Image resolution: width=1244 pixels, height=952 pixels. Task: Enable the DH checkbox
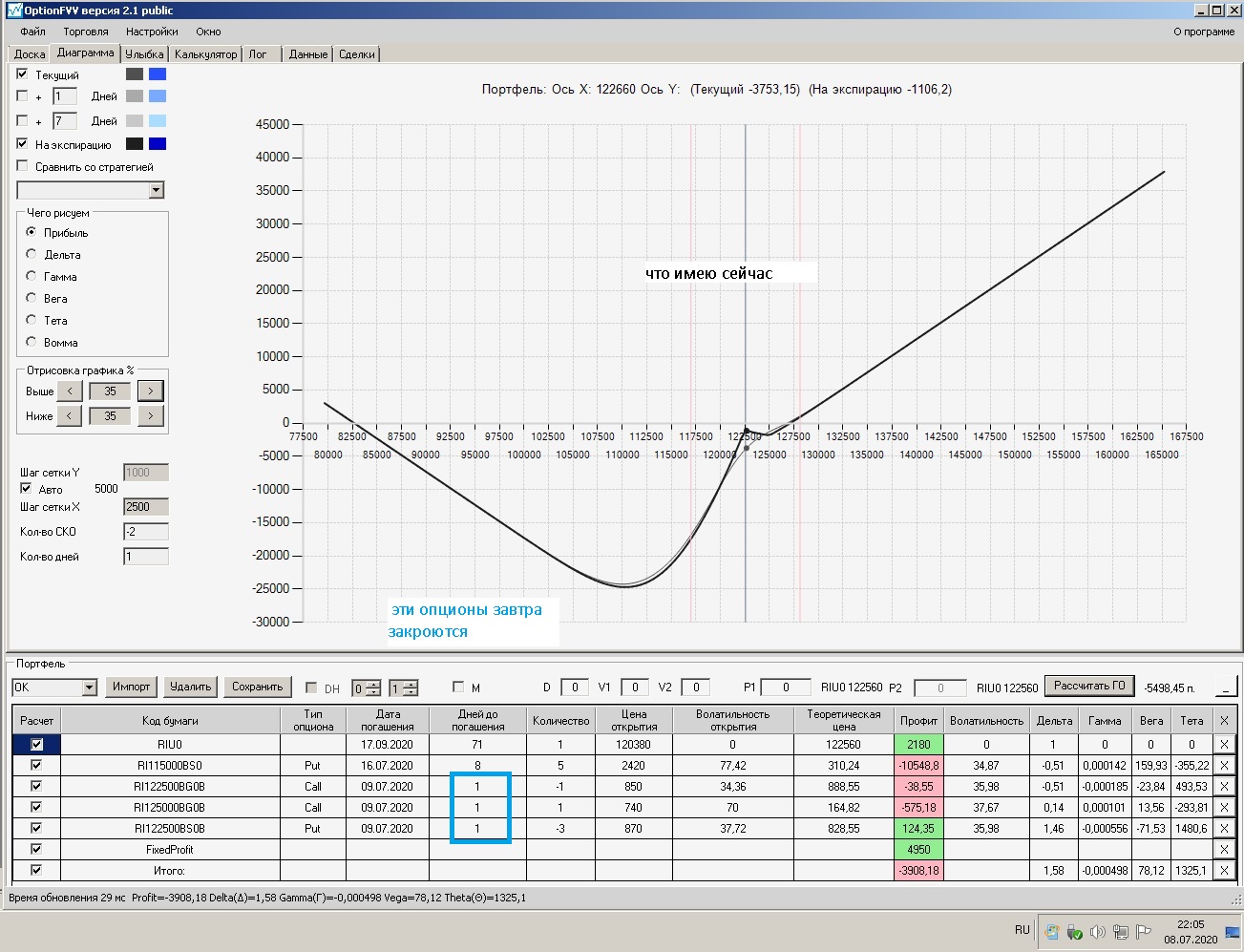(311, 688)
